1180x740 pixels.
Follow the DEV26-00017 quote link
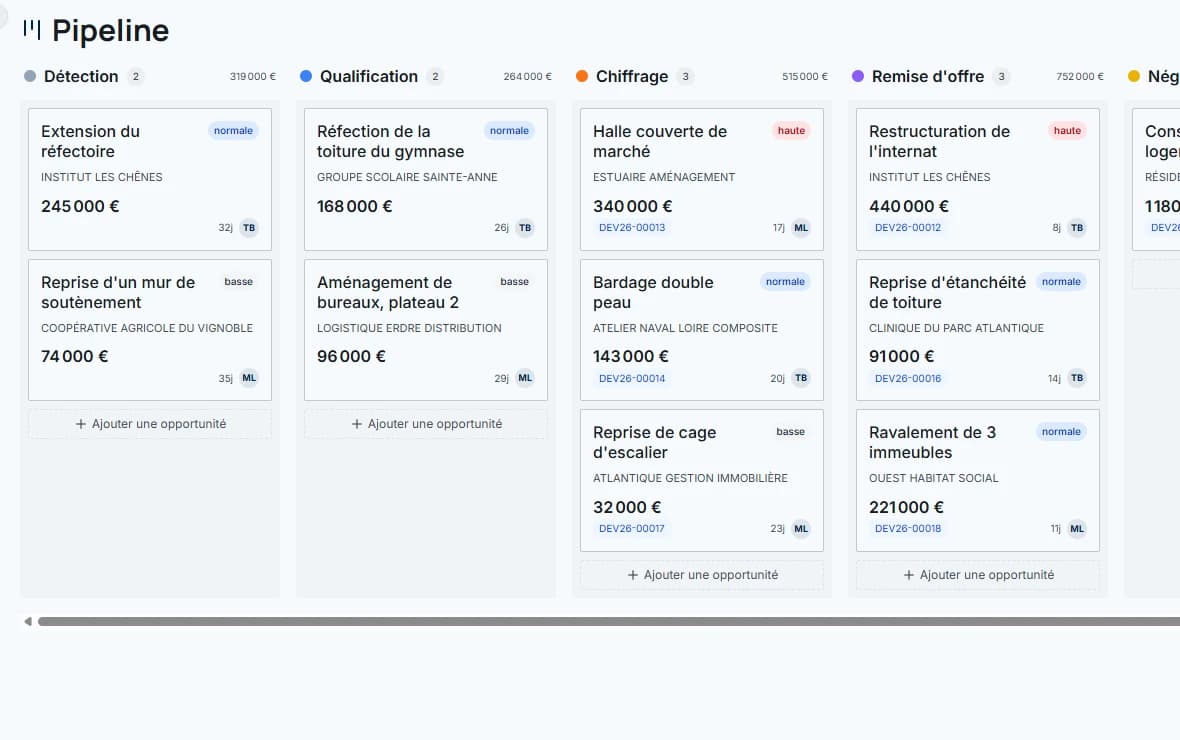632,528
